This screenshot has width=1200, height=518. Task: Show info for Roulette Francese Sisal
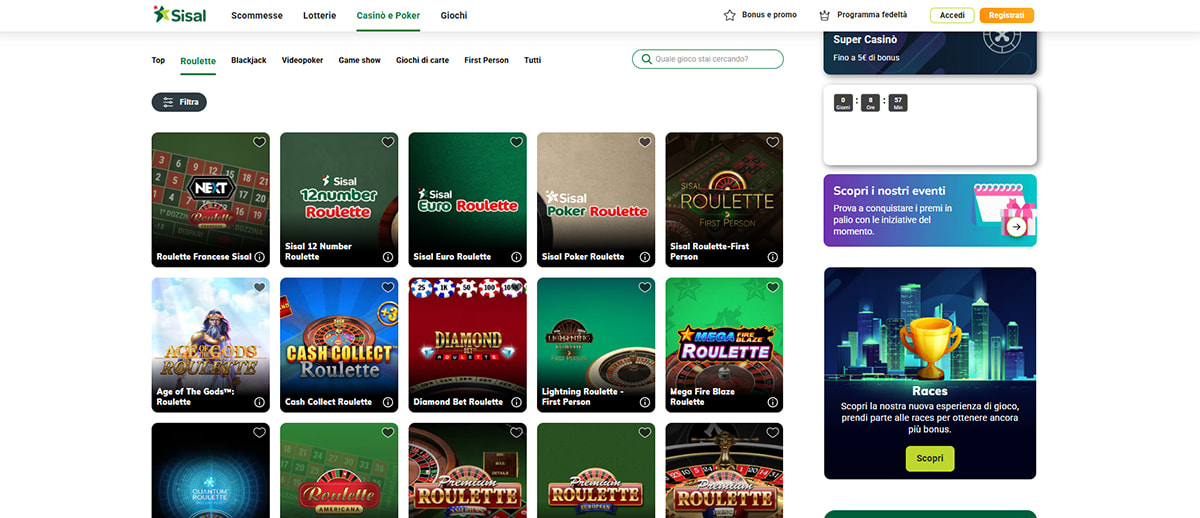click(260, 257)
